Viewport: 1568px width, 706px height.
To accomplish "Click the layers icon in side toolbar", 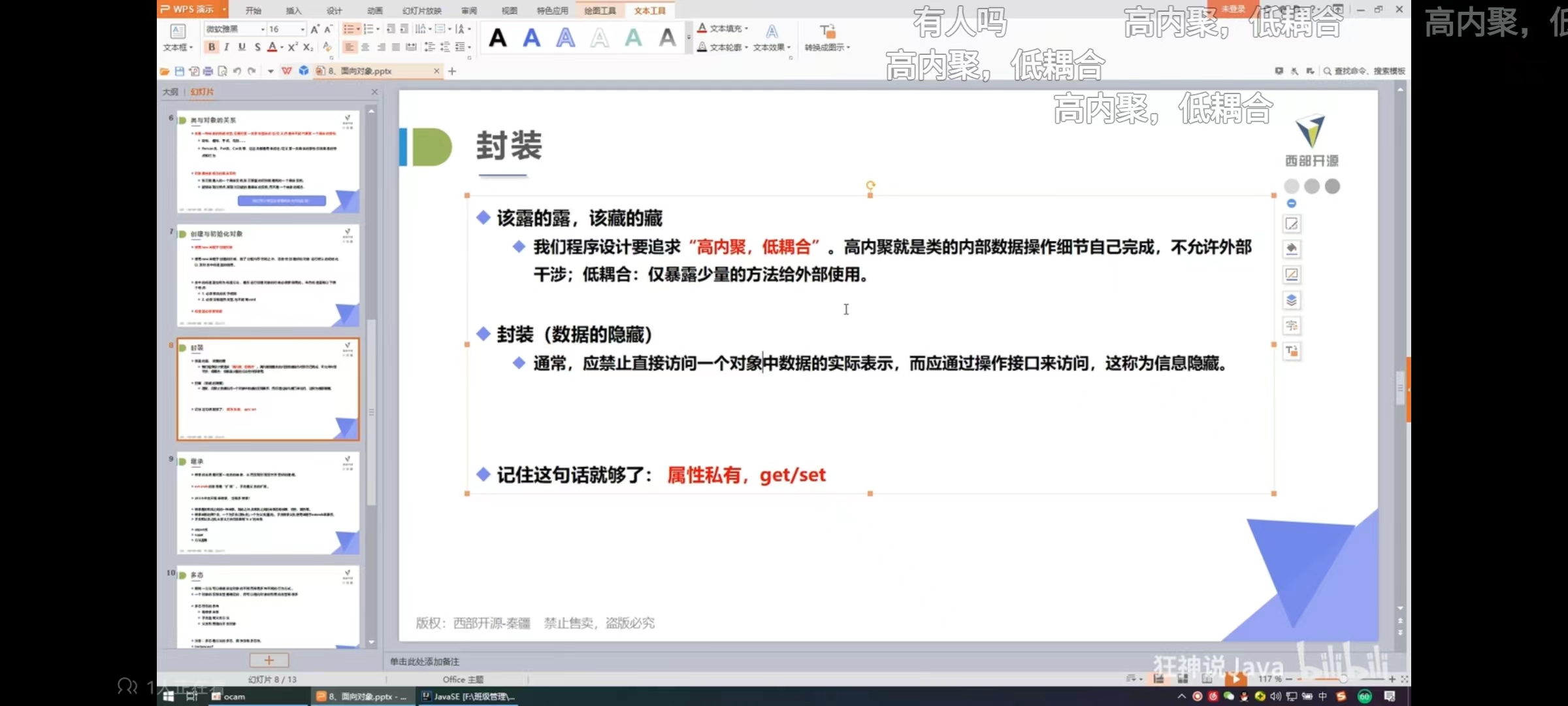I will point(1291,300).
